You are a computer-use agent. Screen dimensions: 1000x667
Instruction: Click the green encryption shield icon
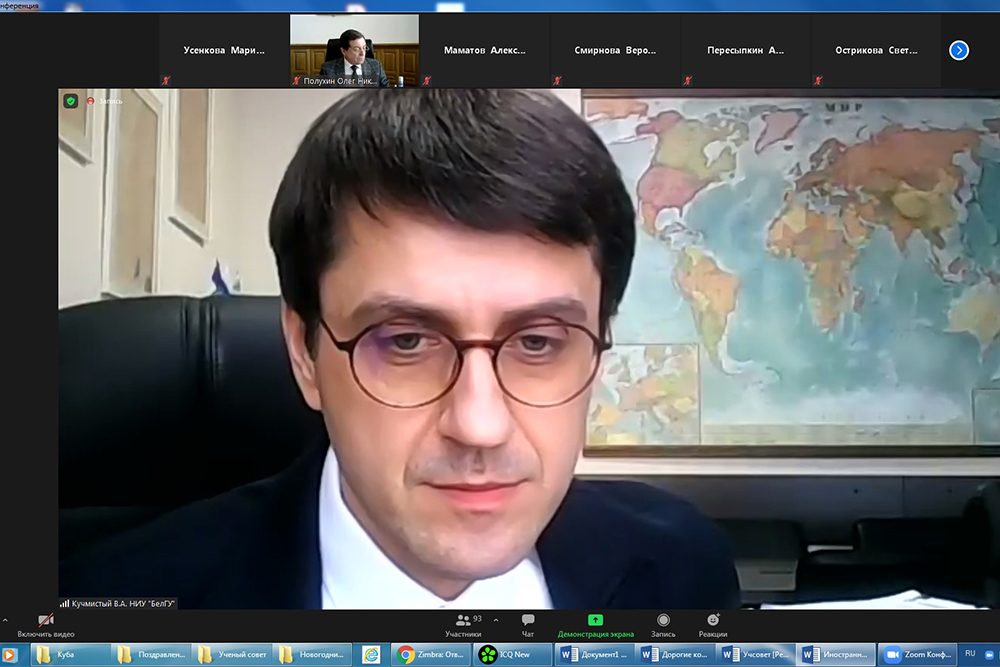tap(71, 101)
